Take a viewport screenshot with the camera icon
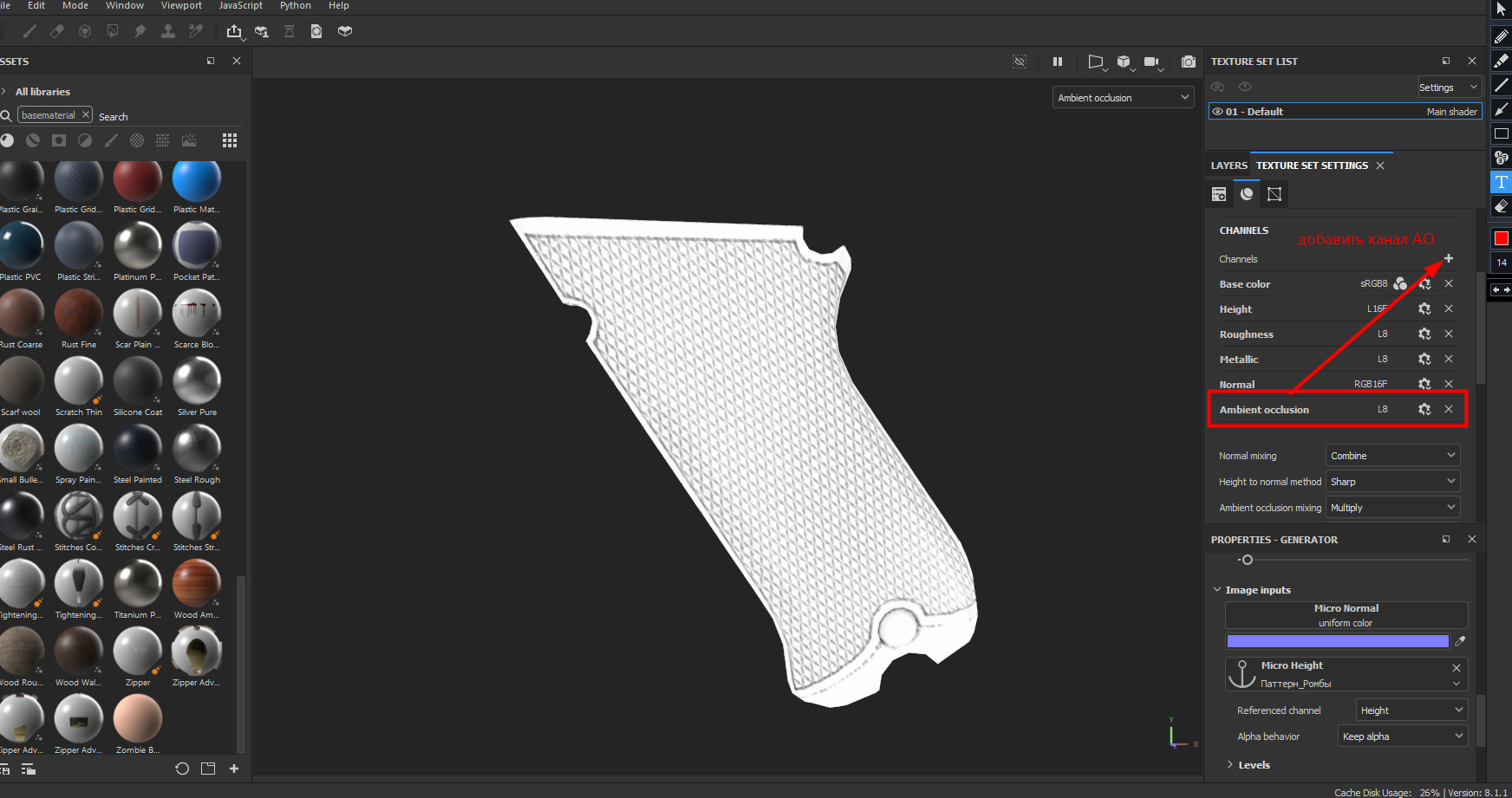 (1189, 62)
